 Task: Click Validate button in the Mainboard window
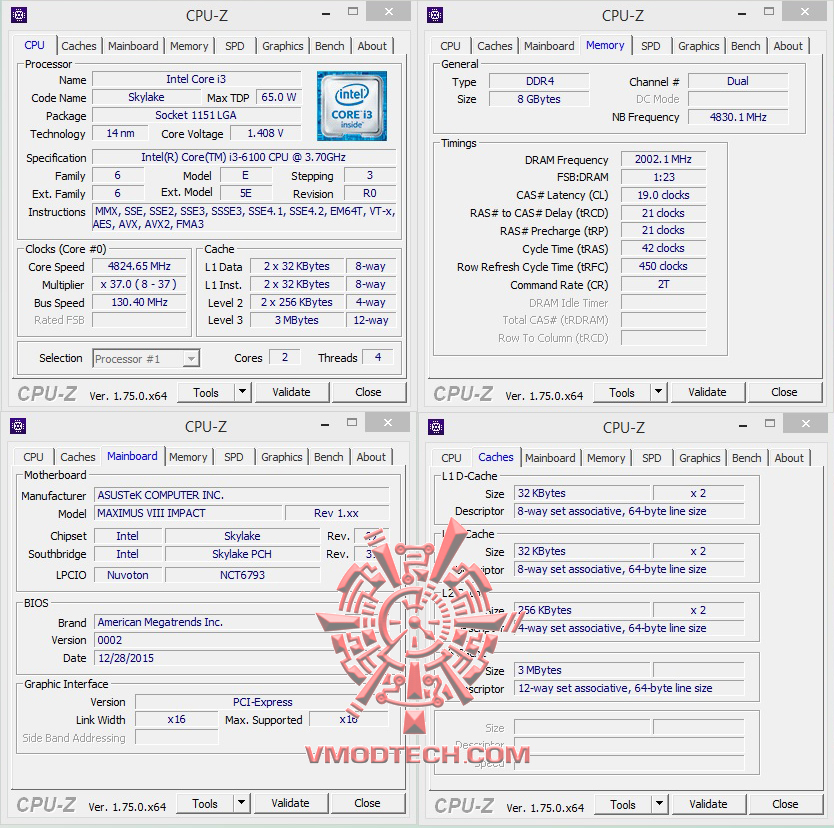pos(290,804)
